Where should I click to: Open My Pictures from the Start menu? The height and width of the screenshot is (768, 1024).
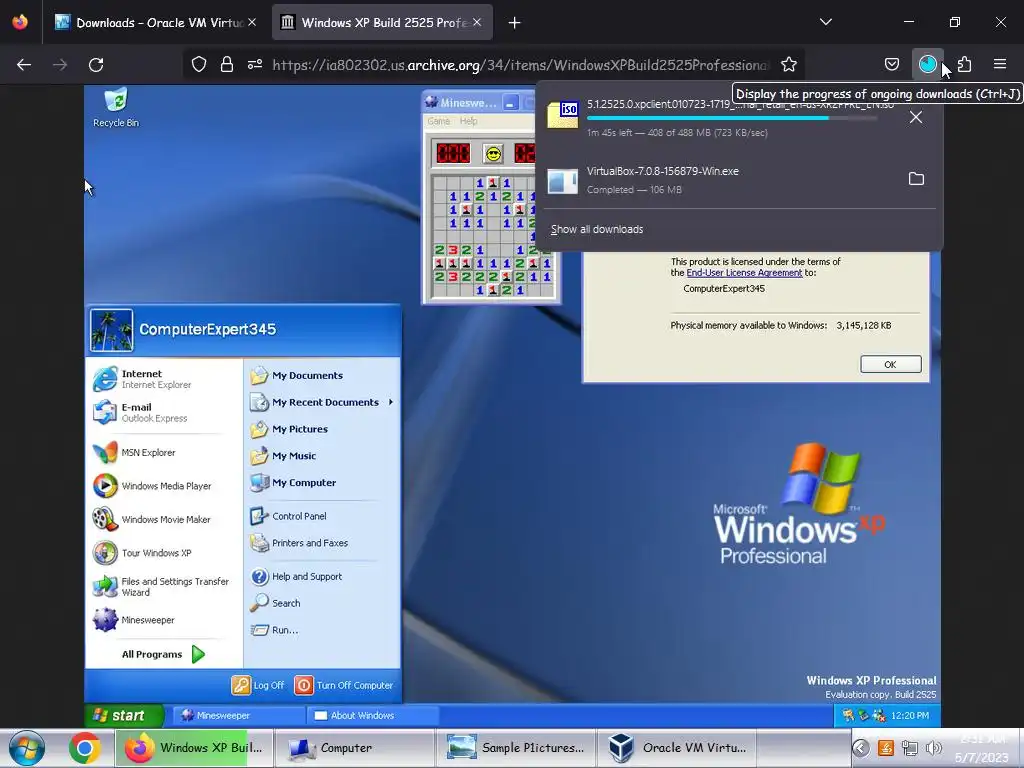[289, 429]
